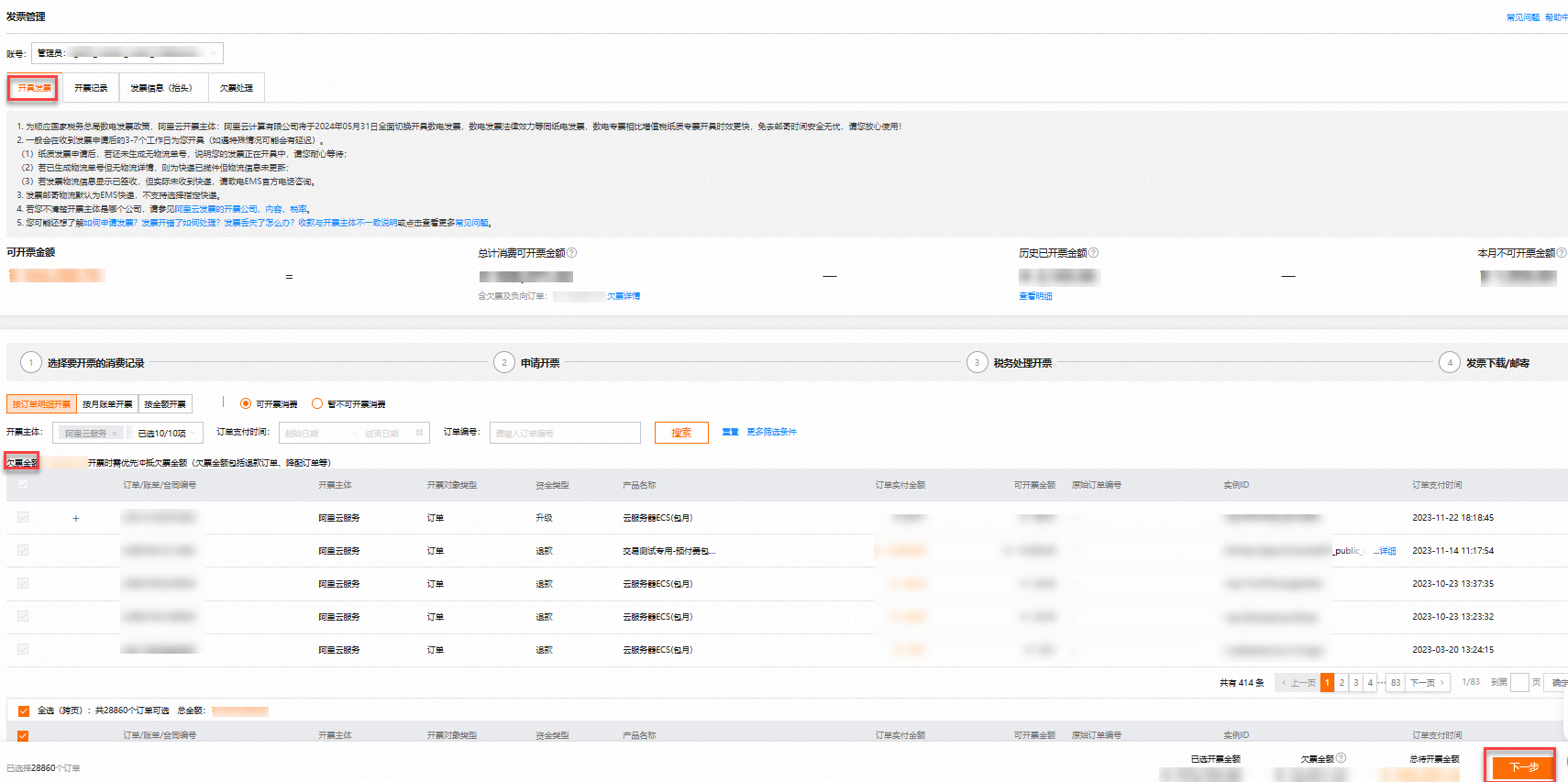Select 按月账单开票 mode

pos(107,404)
